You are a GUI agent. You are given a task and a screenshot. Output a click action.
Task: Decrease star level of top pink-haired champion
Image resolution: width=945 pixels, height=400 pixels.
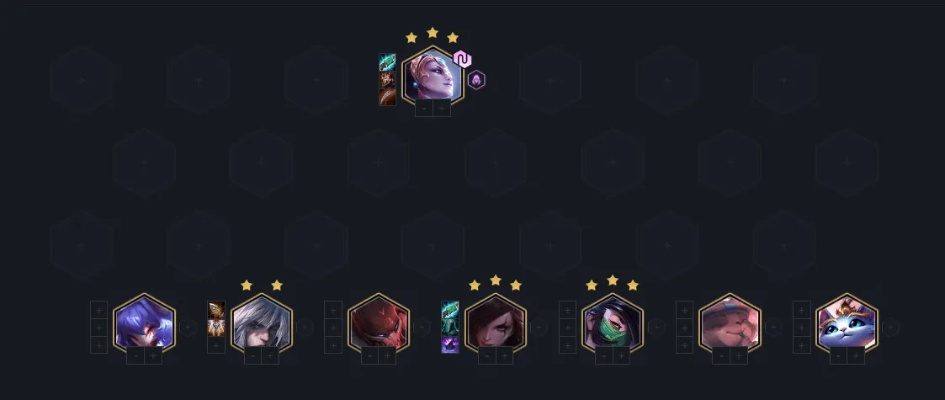424,108
